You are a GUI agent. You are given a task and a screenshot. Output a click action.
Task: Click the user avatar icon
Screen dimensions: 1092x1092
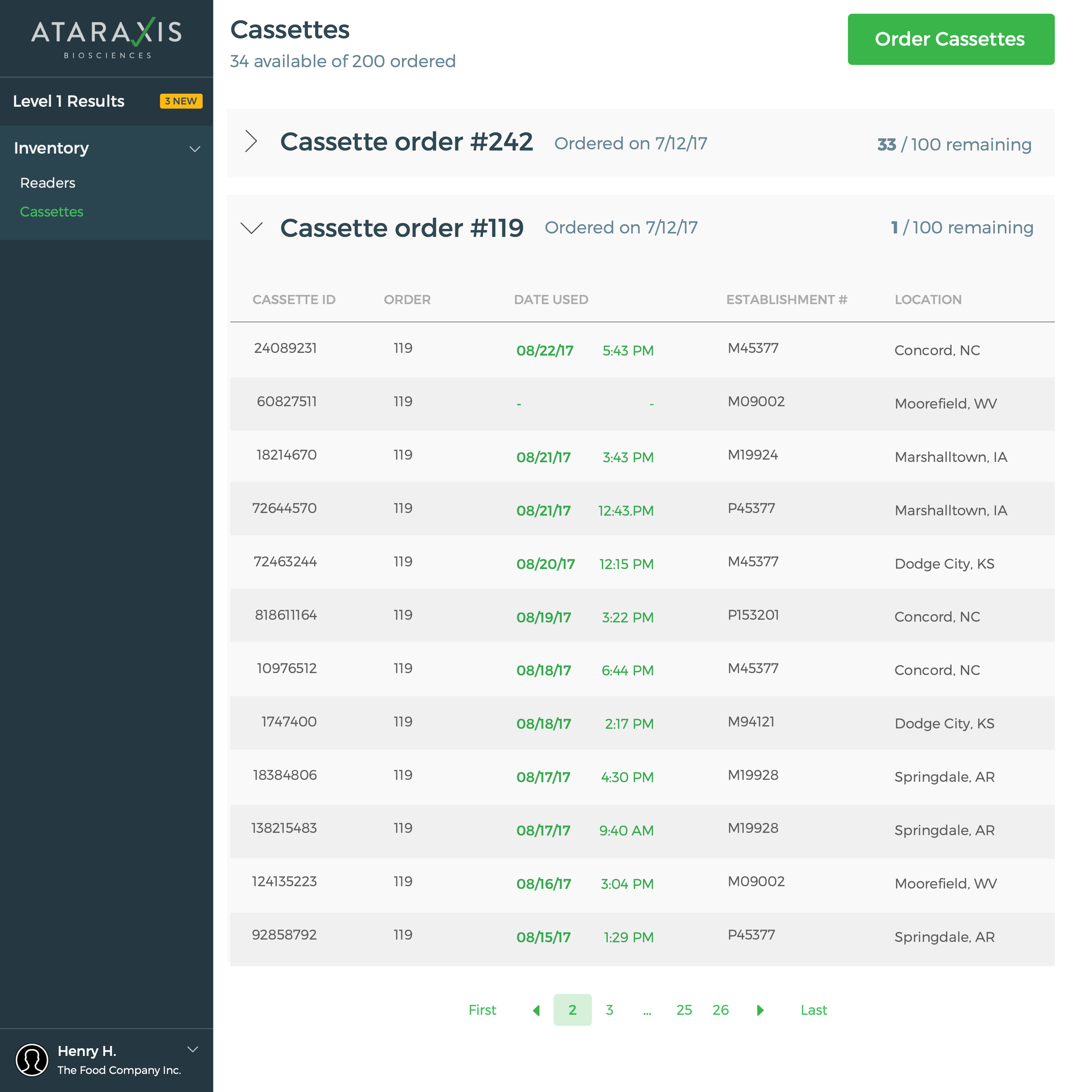[31, 1060]
